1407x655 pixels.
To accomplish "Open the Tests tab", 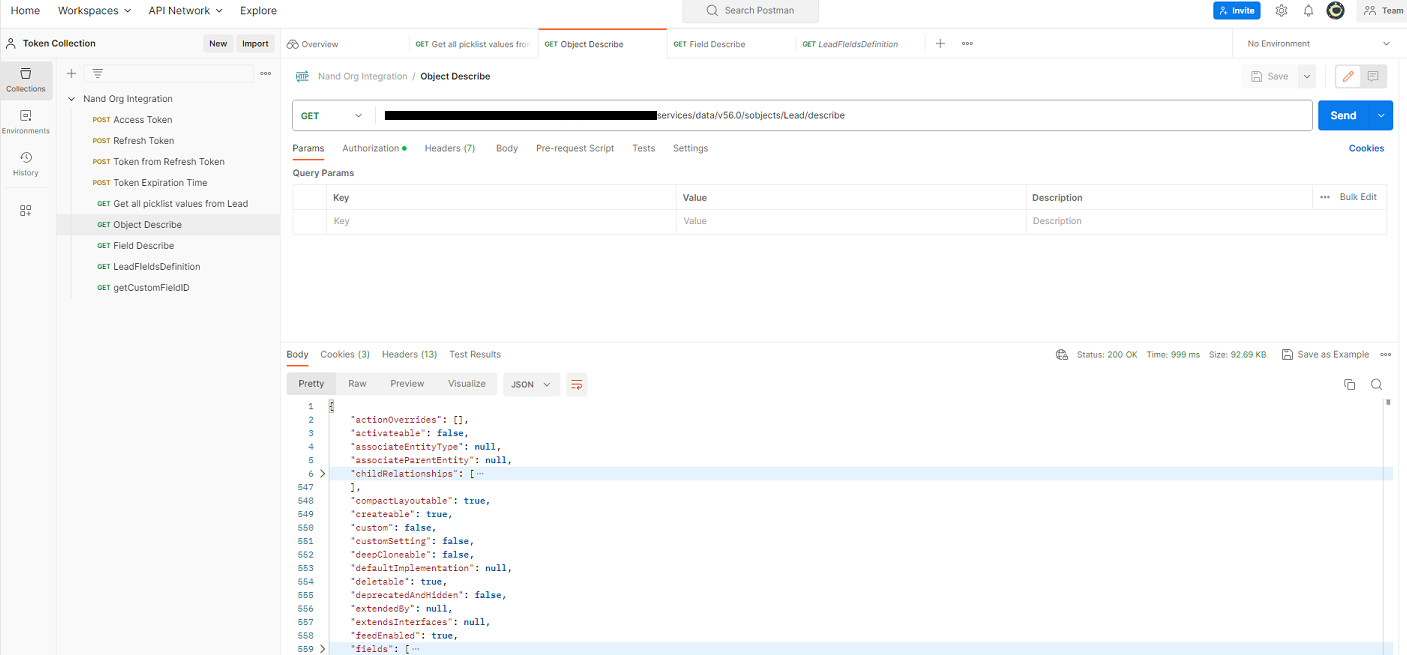I will click(x=644, y=148).
